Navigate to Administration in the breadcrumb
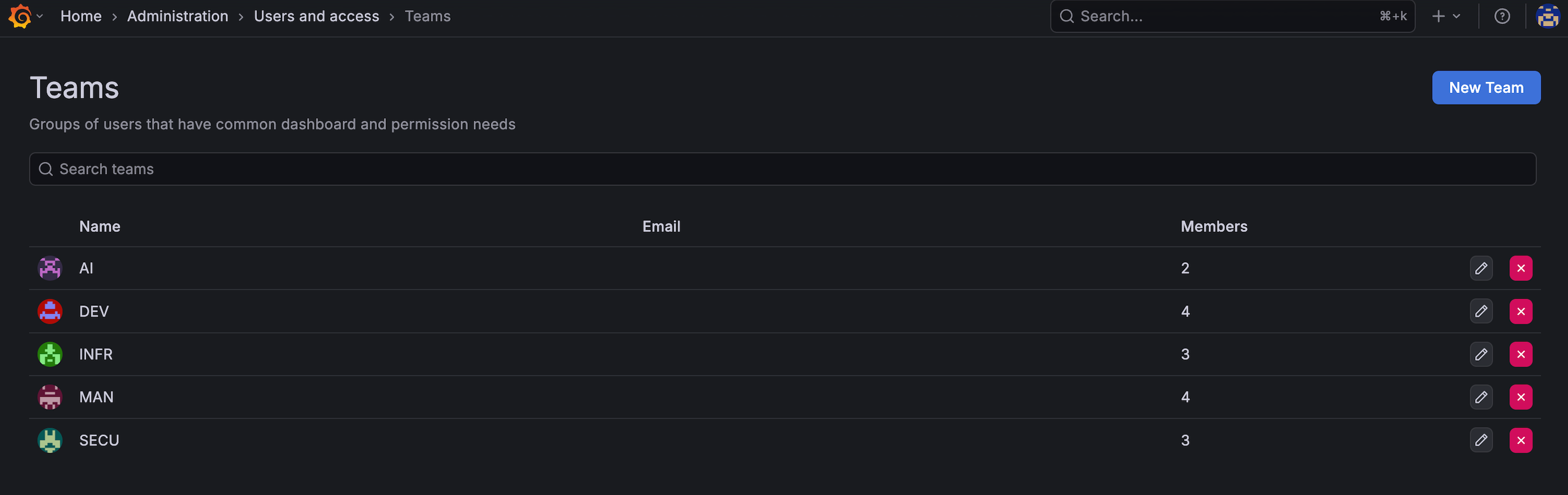This screenshot has width=1568, height=495. click(177, 16)
